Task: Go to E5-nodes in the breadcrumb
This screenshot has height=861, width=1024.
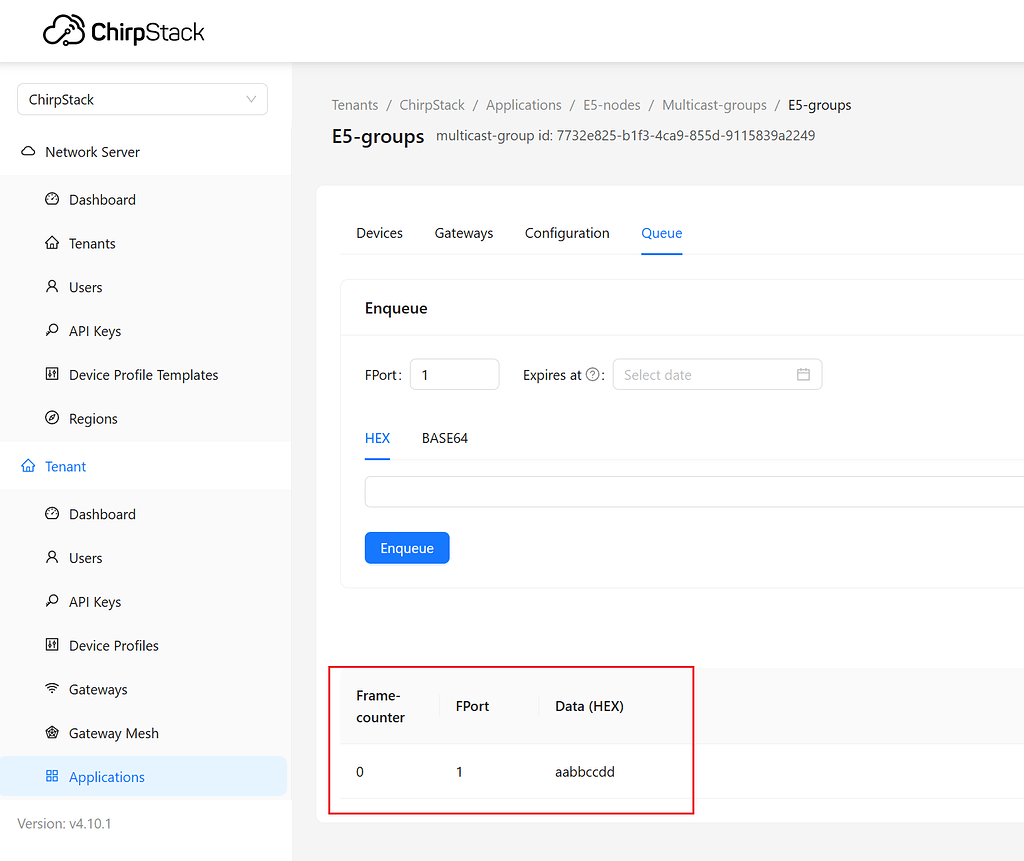Action: (612, 105)
